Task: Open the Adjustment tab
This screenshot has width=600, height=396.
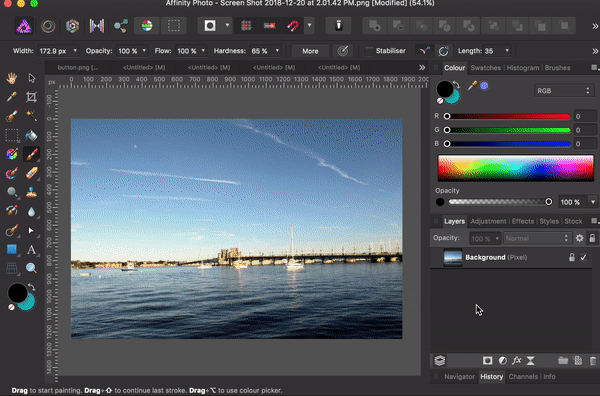Action: [488, 221]
